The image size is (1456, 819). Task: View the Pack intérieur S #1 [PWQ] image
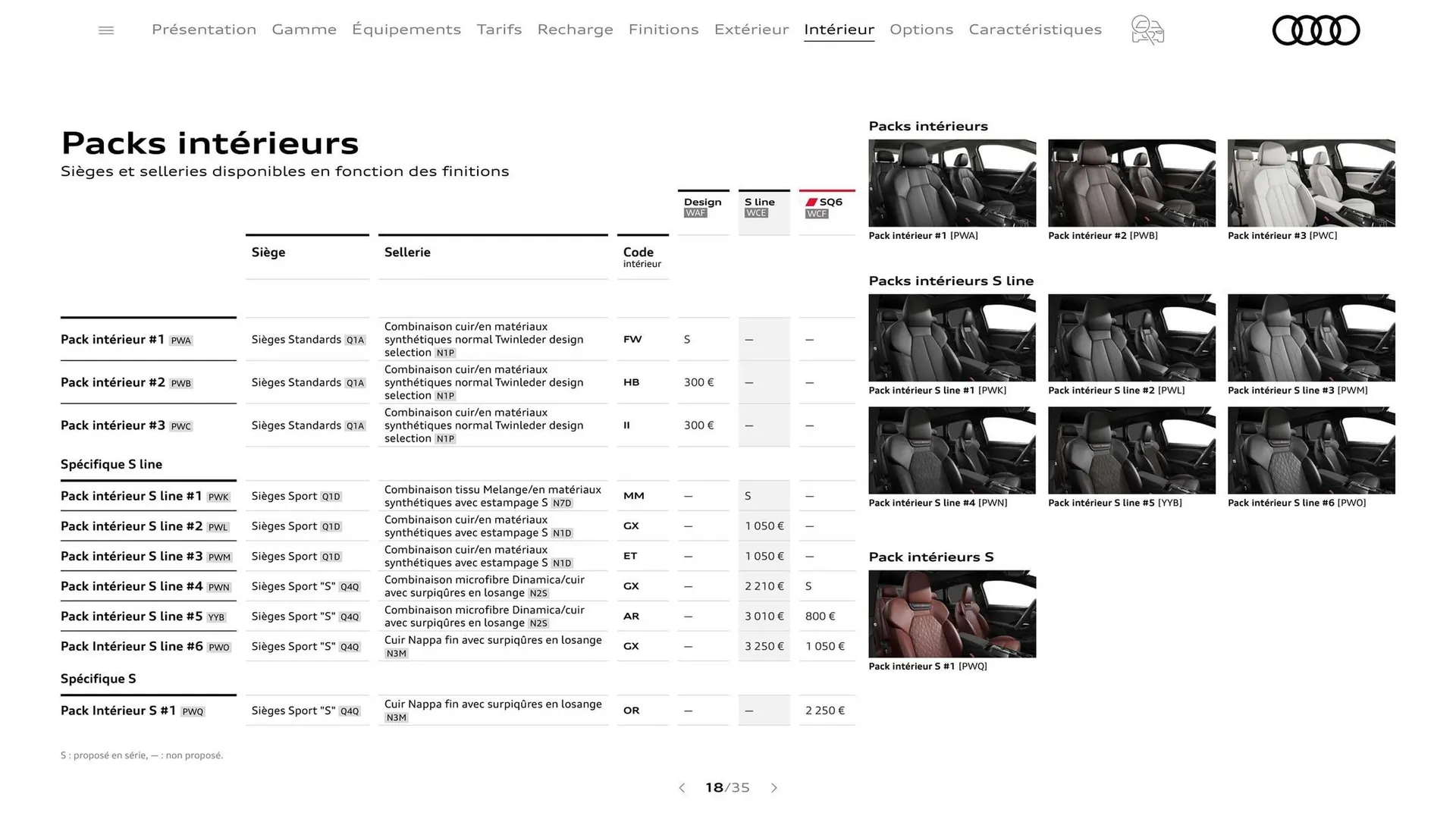point(952,613)
